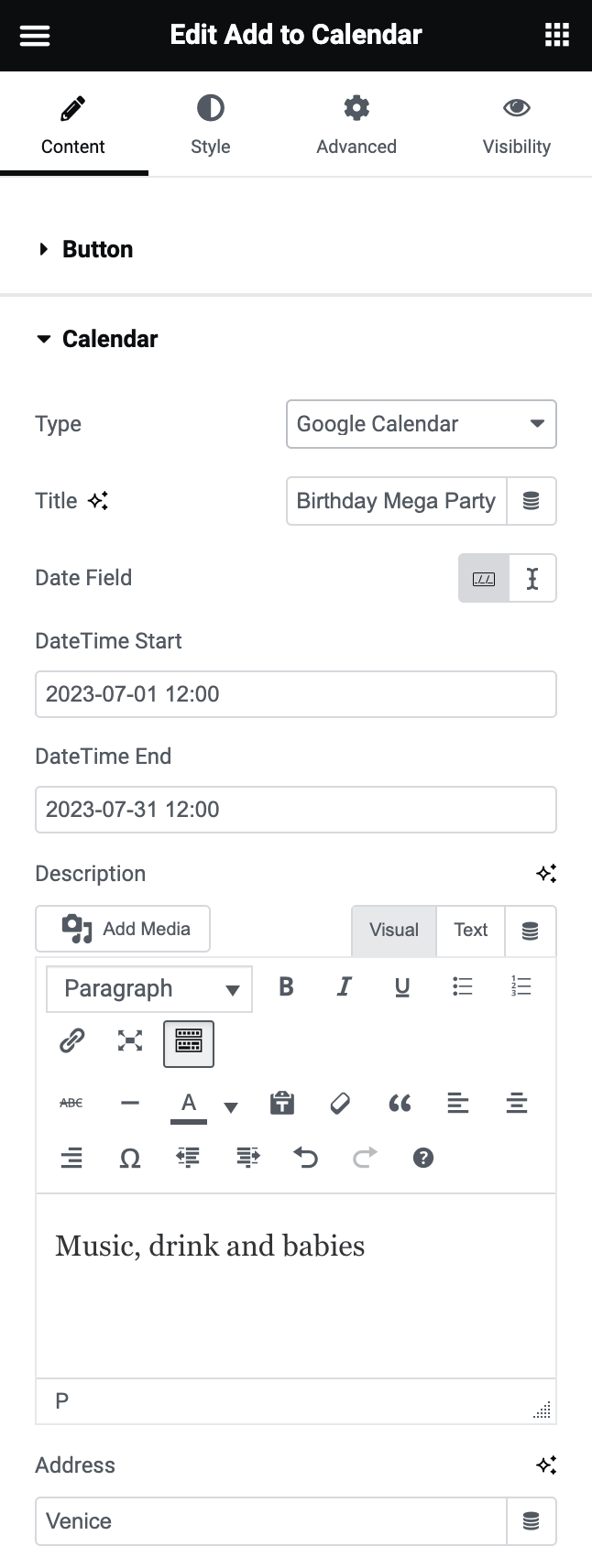The height and width of the screenshot is (1568, 592).
Task: Open the Paragraph style dropdown
Action: (x=148, y=988)
